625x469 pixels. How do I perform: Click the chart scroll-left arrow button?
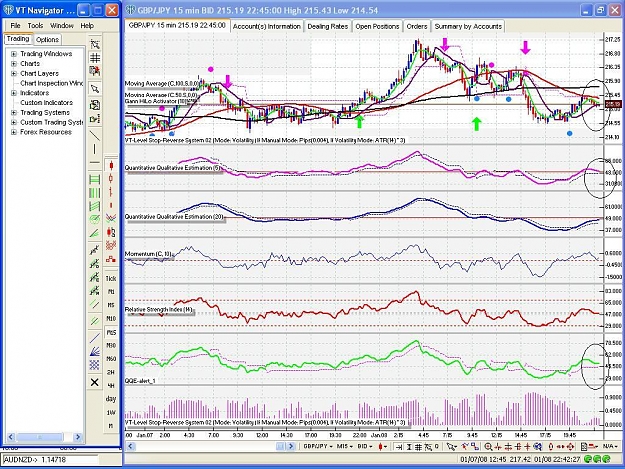(x=130, y=446)
